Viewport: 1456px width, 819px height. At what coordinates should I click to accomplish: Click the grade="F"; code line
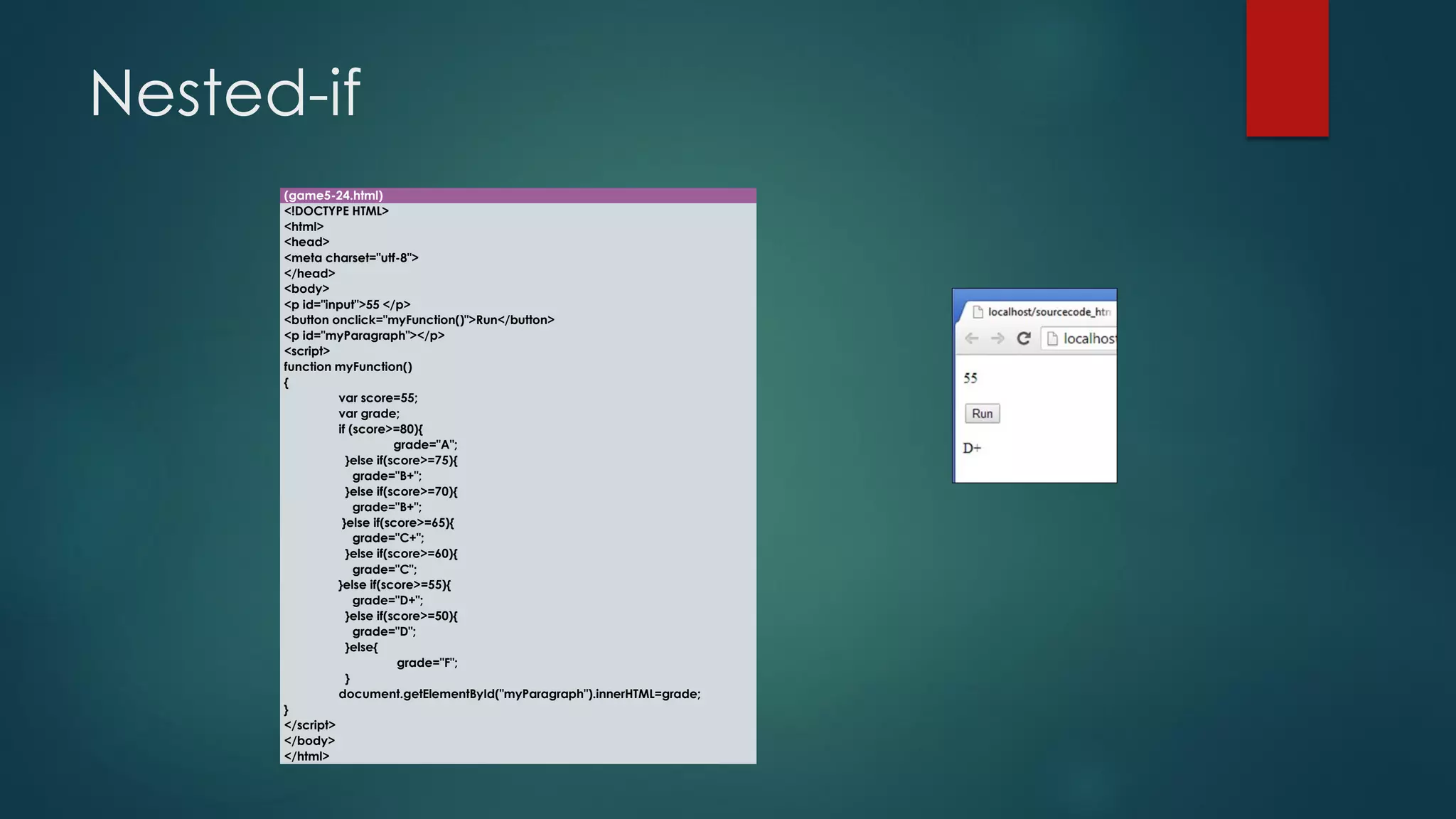click(427, 663)
